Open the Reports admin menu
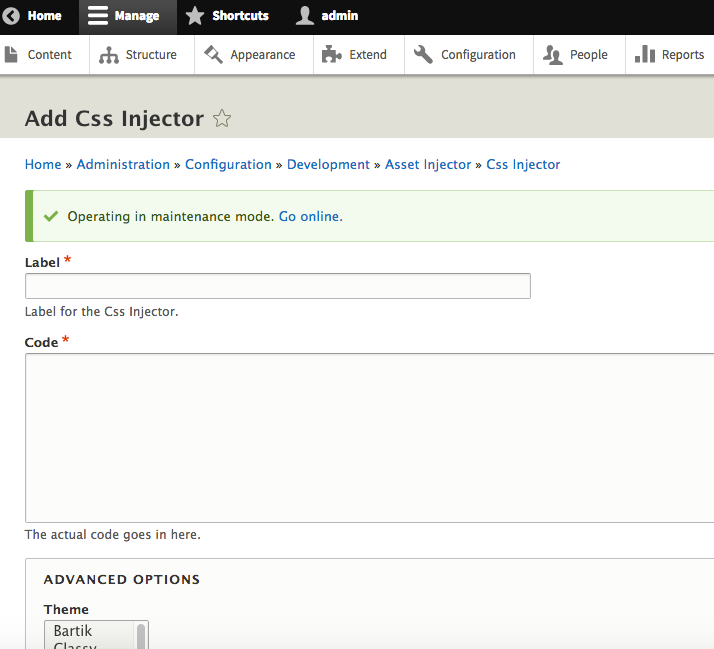The width and height of the screenshot is (714, 649). 670,55
